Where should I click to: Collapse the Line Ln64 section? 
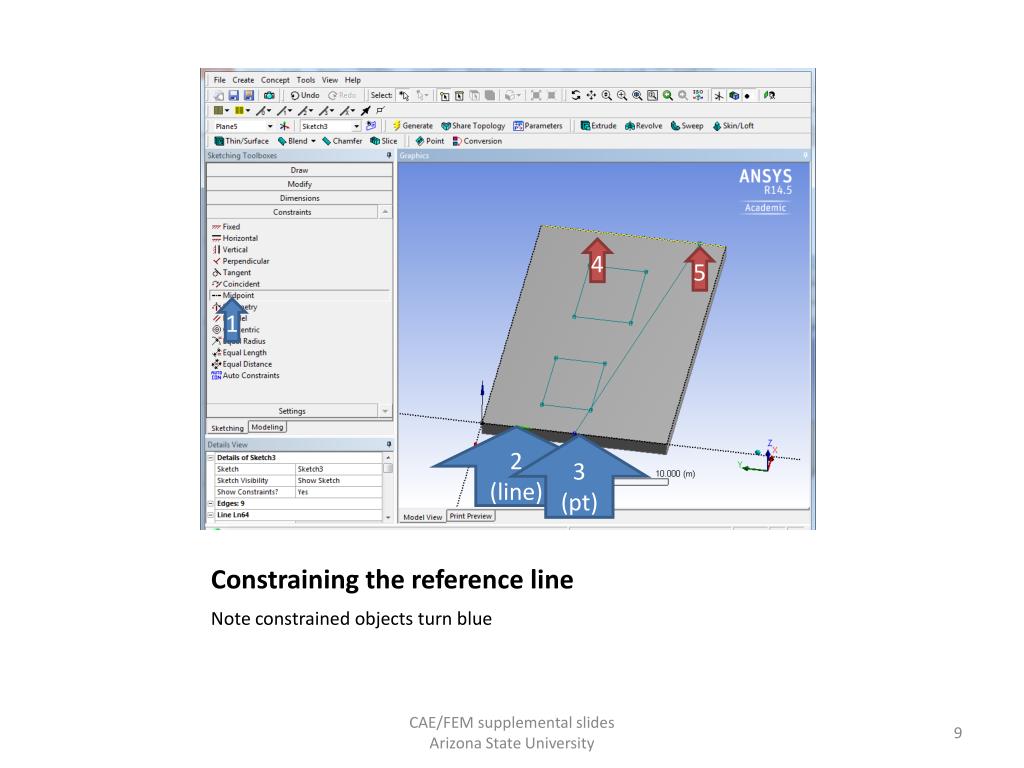click(x=211, y=515)
